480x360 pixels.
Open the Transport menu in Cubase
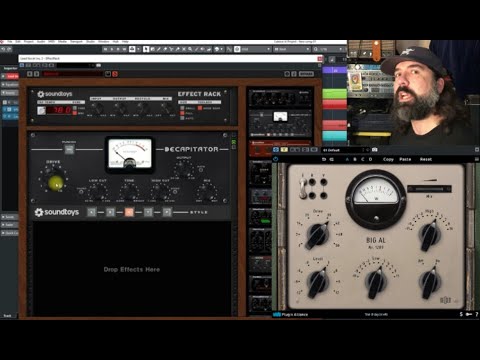click(x=76, y=42)
